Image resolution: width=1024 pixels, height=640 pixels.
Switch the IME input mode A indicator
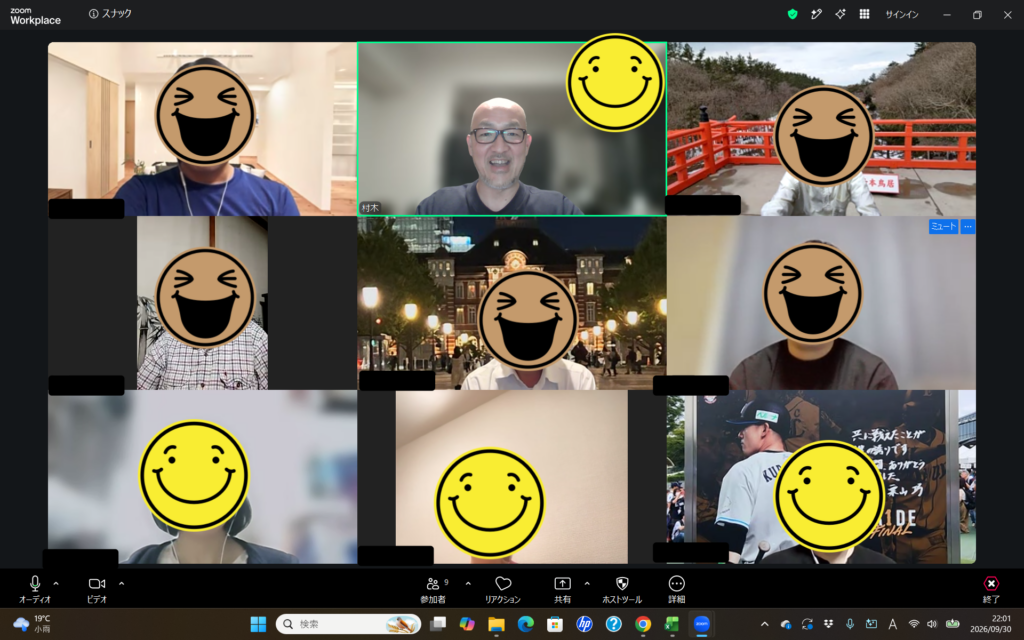[x=892, y=624]
